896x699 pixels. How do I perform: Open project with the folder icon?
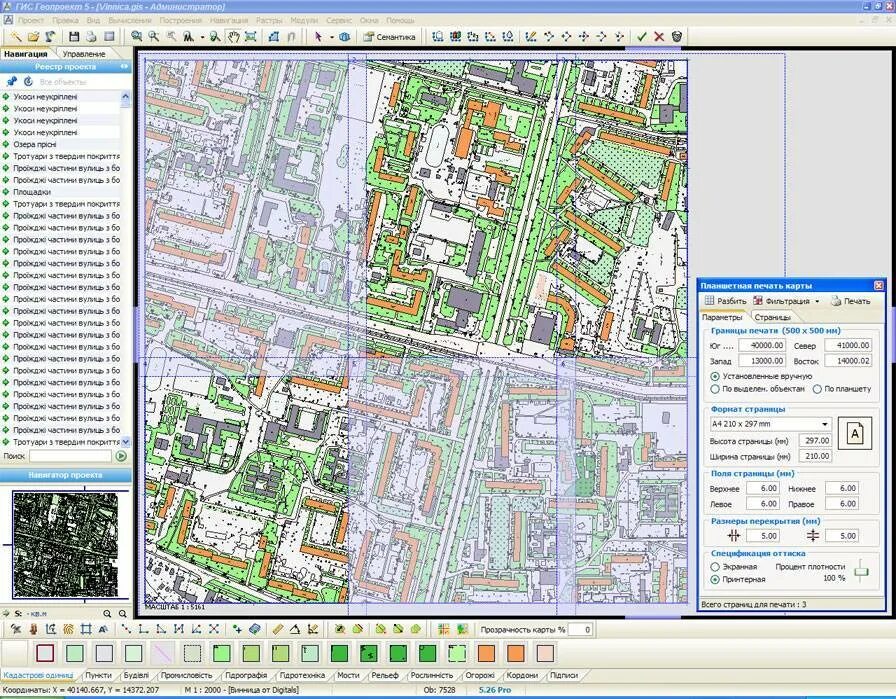click(x=33, y=37)
